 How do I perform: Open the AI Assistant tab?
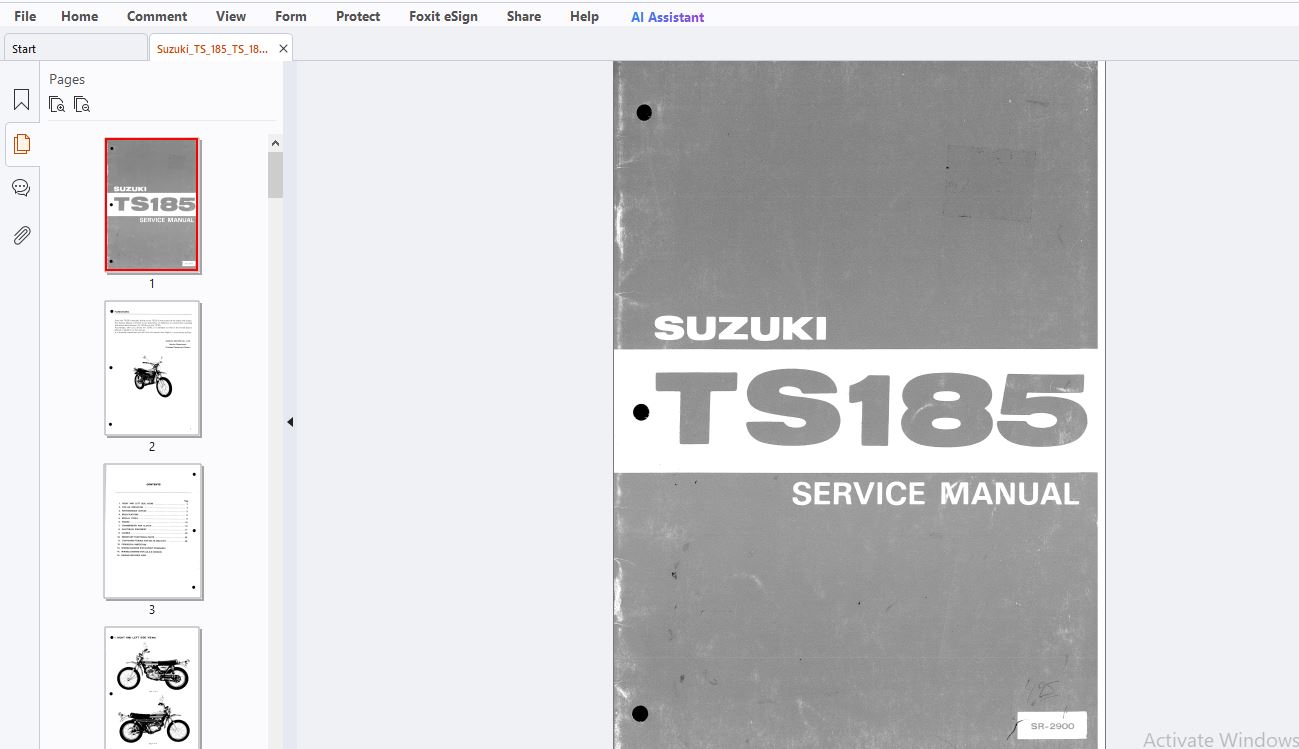click(x=668, y=17)
